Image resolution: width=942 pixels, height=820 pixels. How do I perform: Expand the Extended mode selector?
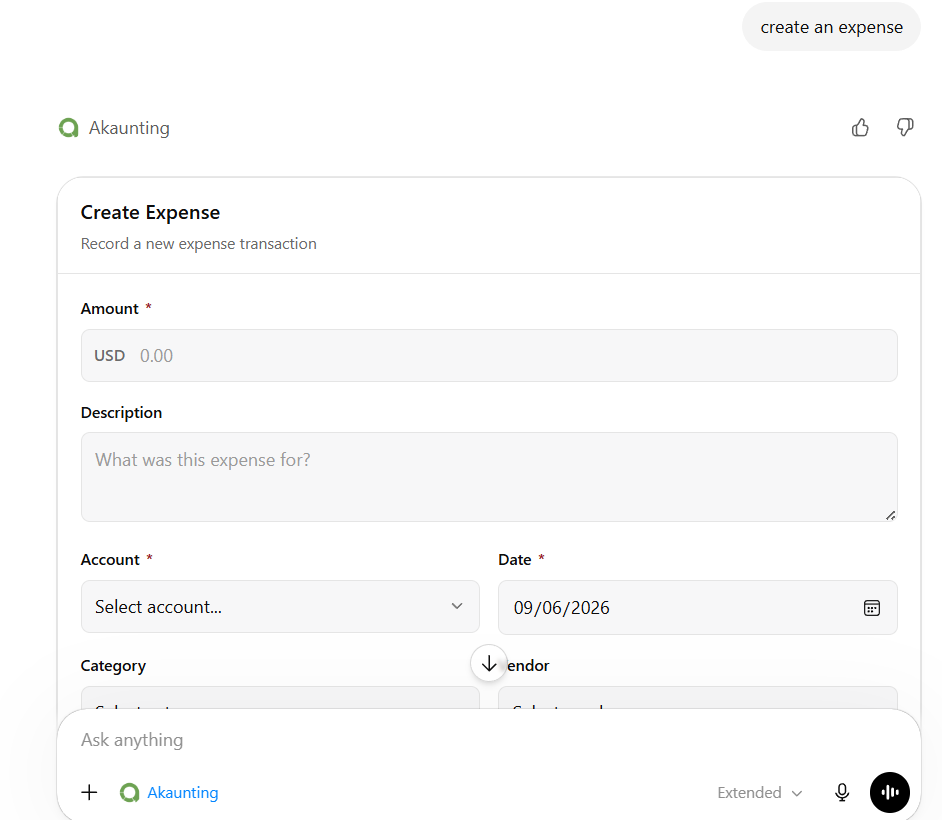click(759, 793)
